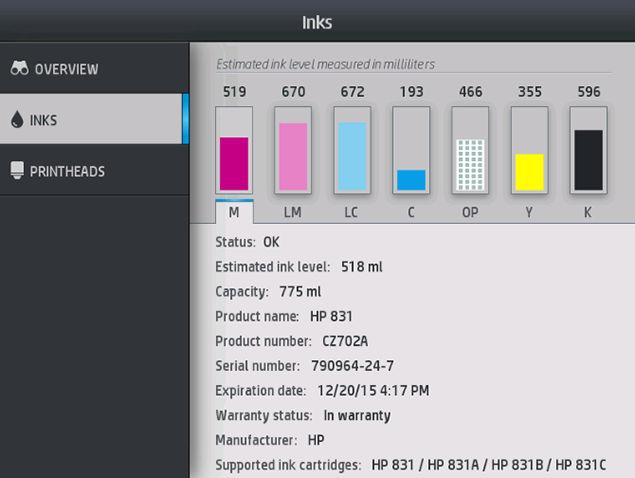635x478 pixels.
Task: Click the Estimated ink level 518 ml line
Action: coord(299,267)
